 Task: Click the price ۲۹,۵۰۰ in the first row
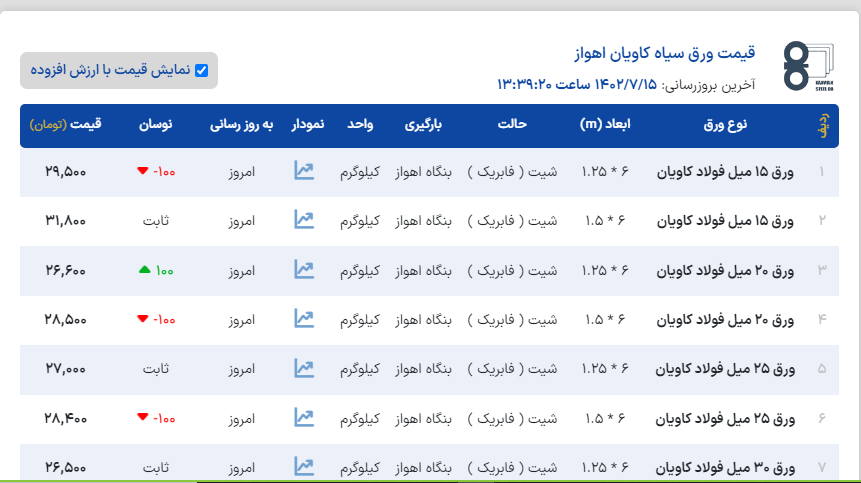tap(66, 172)
